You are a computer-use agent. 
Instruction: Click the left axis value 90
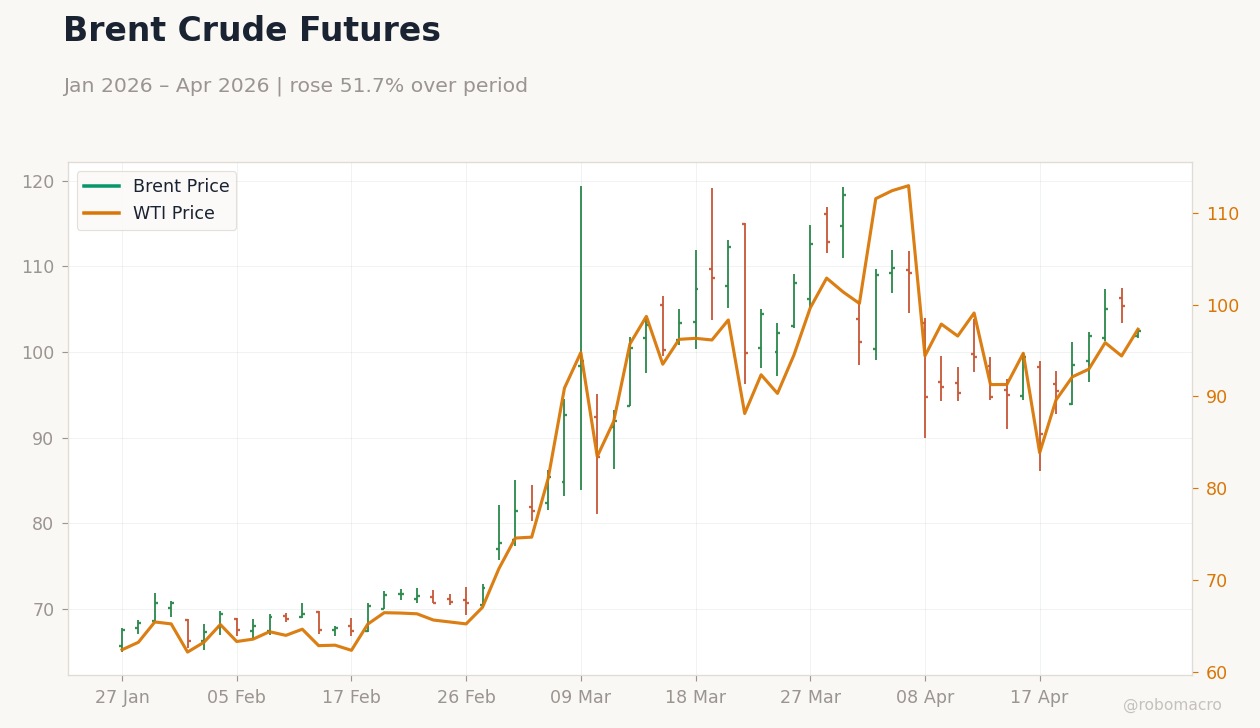click(x=42, y=439)
